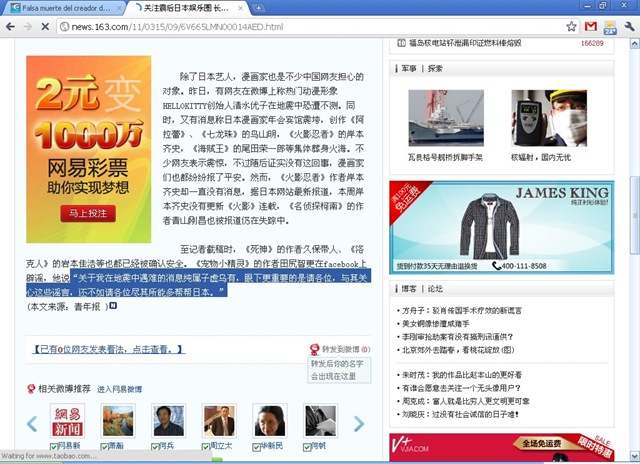Image resolution: width=640 pixels, height=464 pixels.
Task: Open a new tab with plus button
Action: pyautogui.click(x=258, y=8)
